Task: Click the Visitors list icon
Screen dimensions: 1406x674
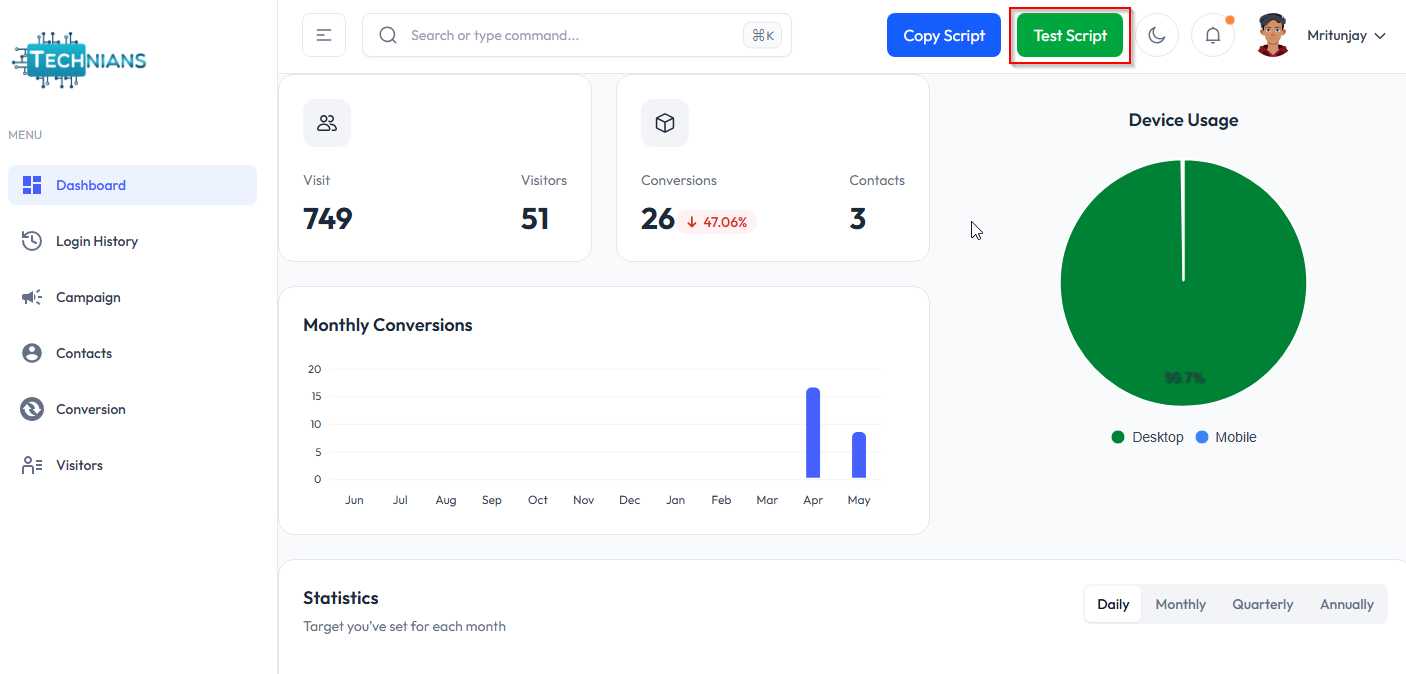Action: tap(32, 465)
